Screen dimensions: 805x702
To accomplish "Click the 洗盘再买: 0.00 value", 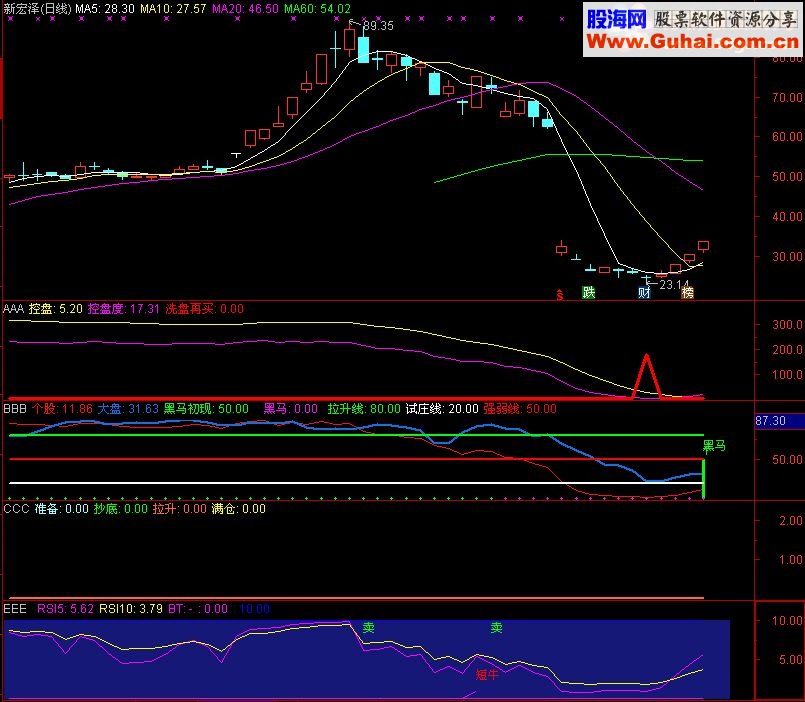I will [x=204, y=309].
